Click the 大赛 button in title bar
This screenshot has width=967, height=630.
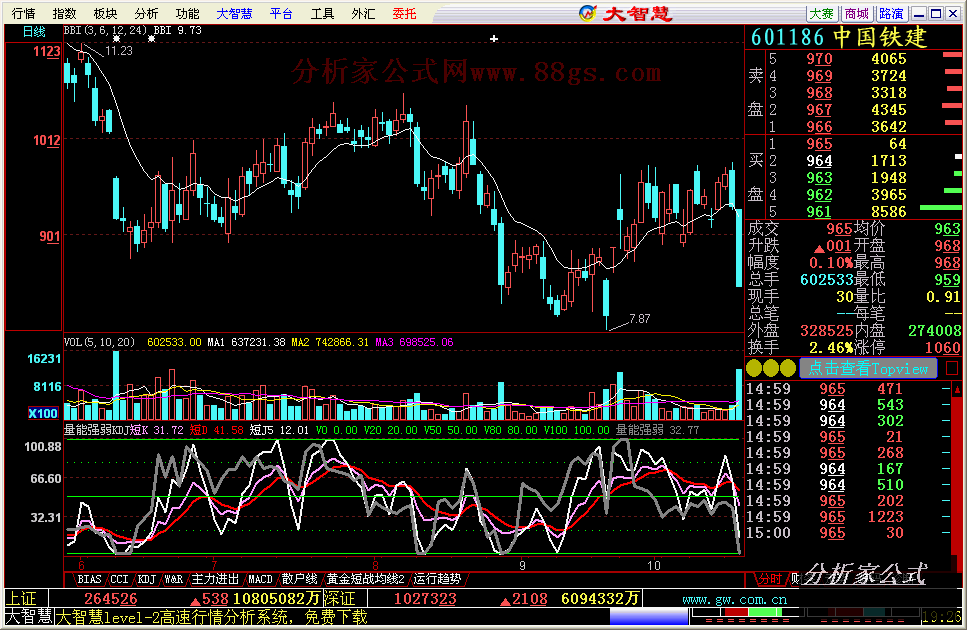821,14
